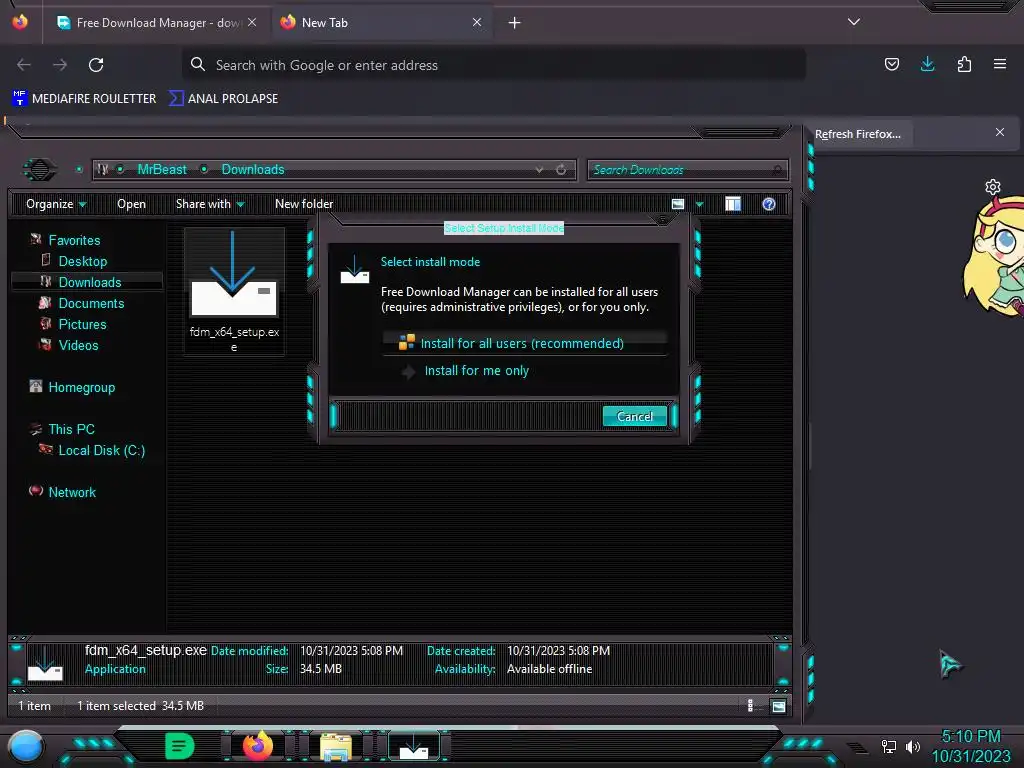Dismiss the Refresh Firefox notification
Viewport: 1024px width, 768px height.
1000,132
